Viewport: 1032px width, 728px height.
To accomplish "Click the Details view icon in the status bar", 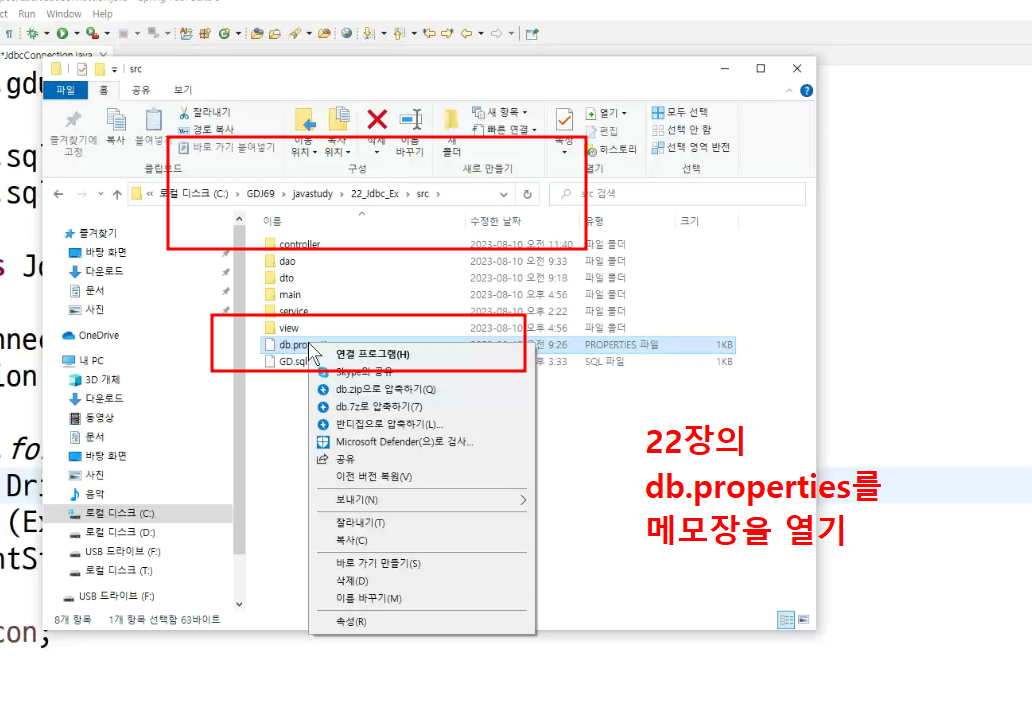I will coord(786,619).
